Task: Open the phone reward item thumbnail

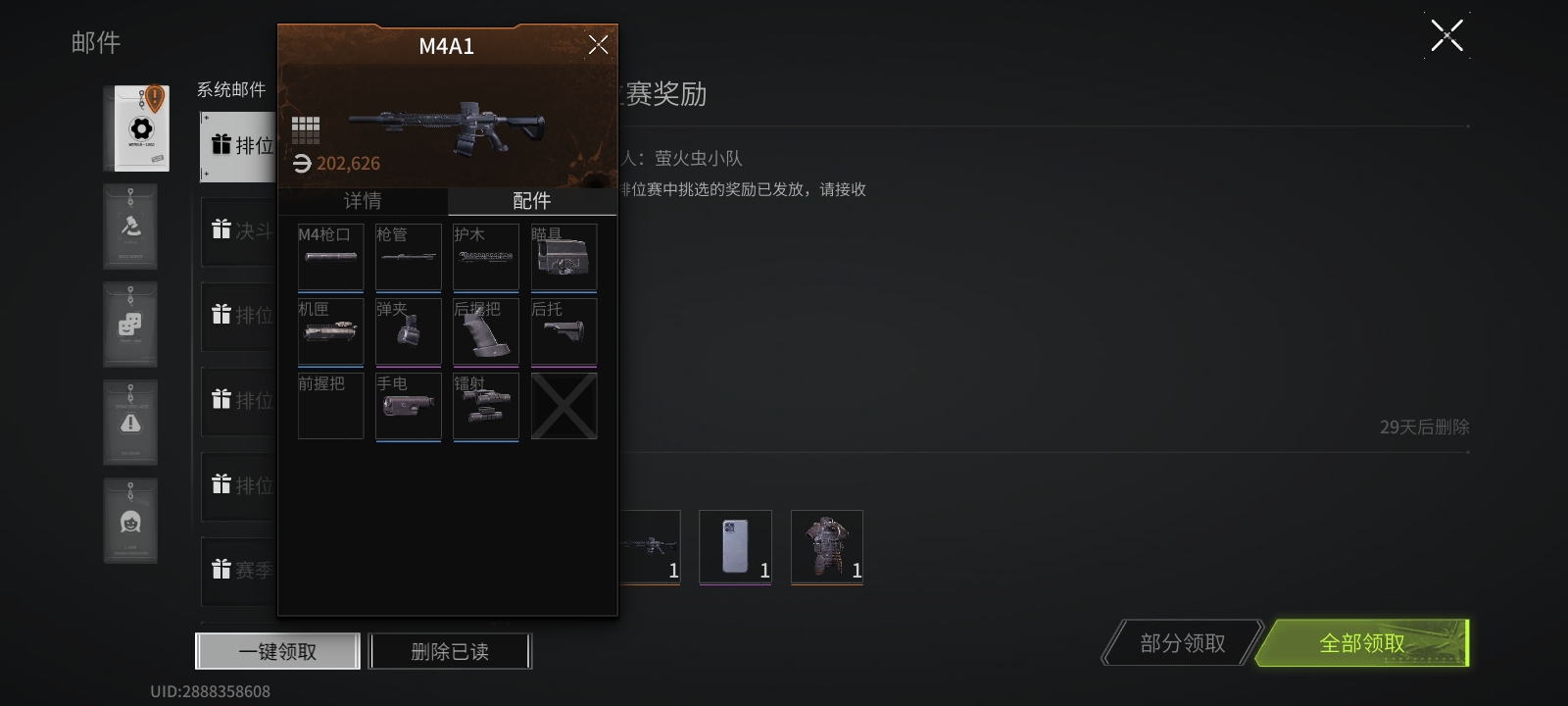Action: pyautogui.click(x=735, y=547)
